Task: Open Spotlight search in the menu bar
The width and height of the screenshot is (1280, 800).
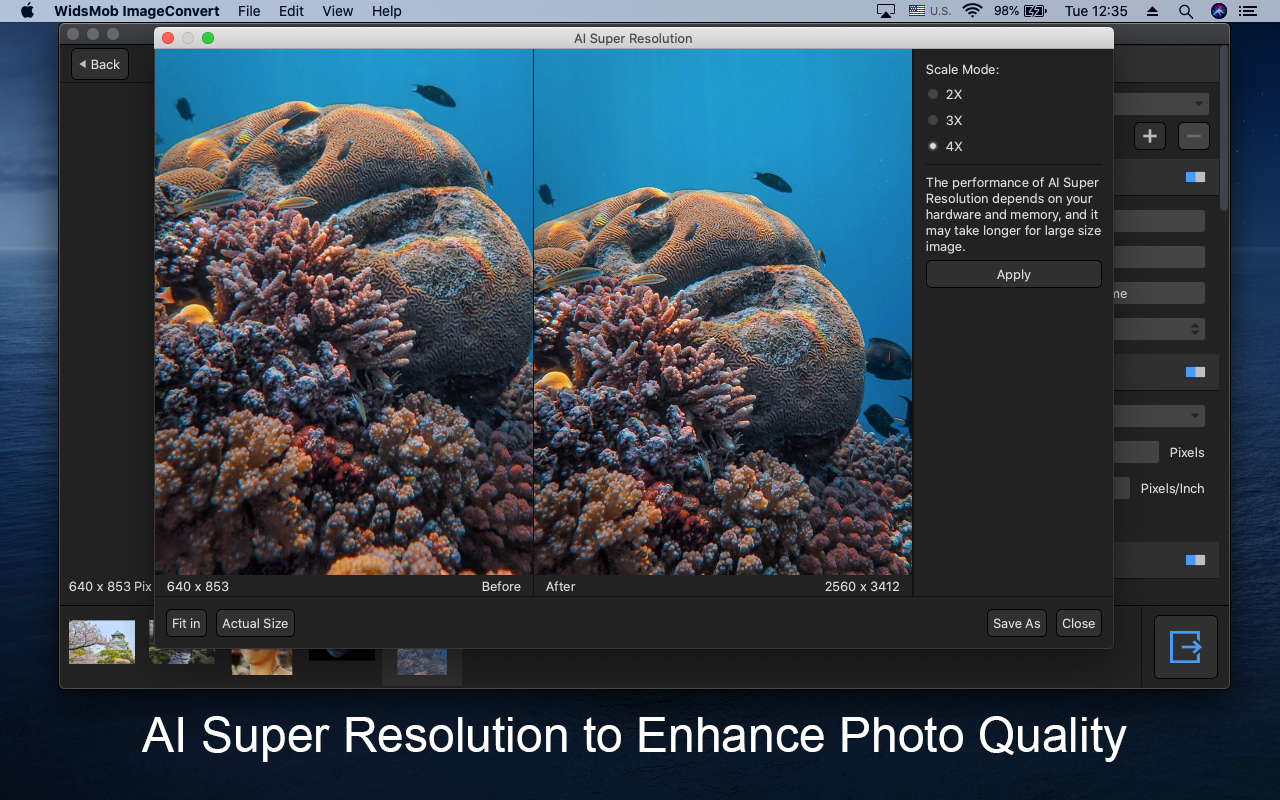Action: pyautogui.click(x=1185, y=11)
